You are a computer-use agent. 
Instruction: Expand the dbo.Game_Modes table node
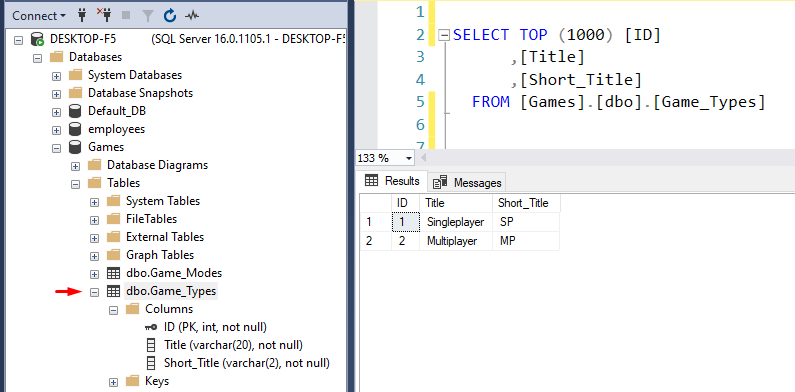pos(94,274)
